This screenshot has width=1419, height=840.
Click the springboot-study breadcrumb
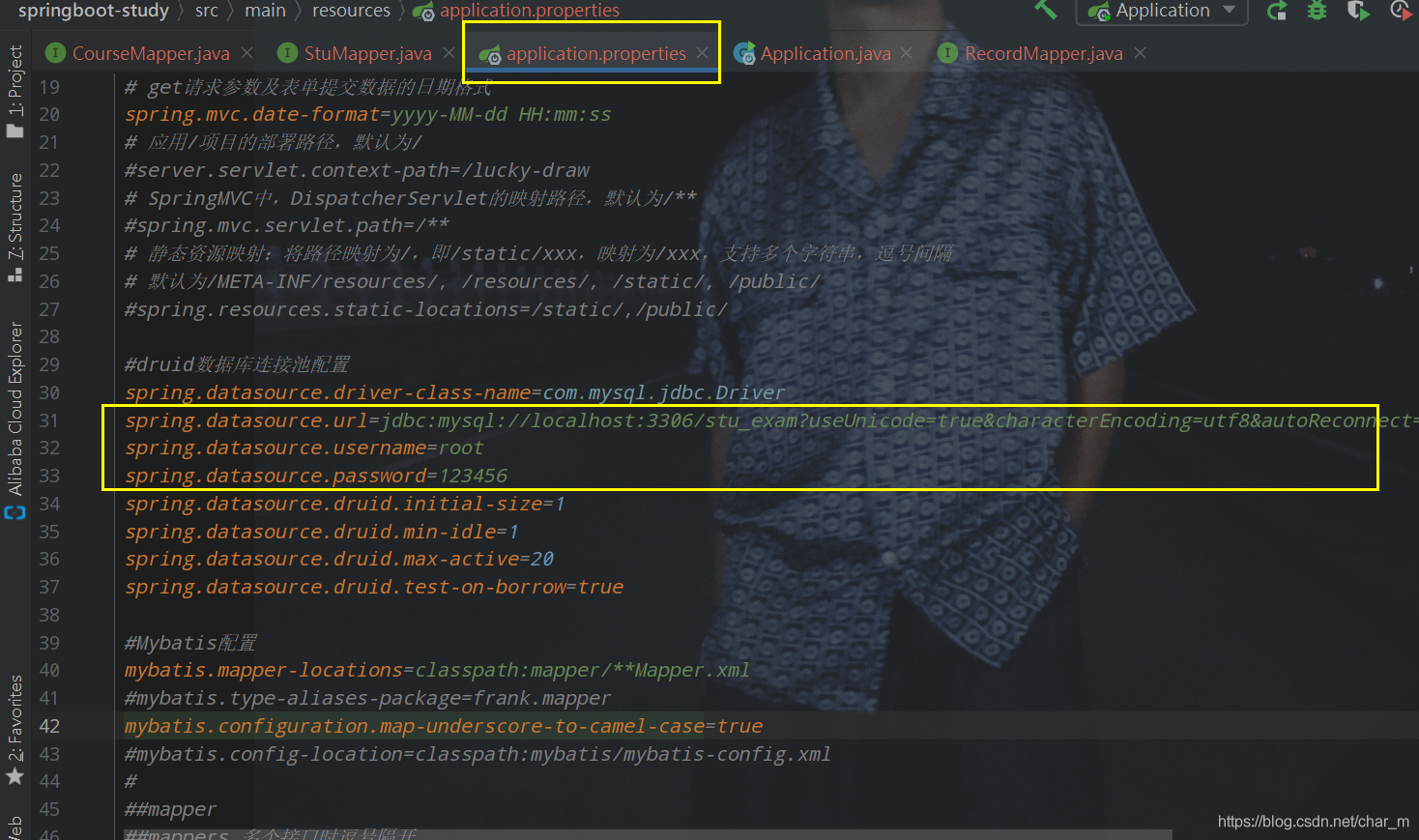(93, 11)
